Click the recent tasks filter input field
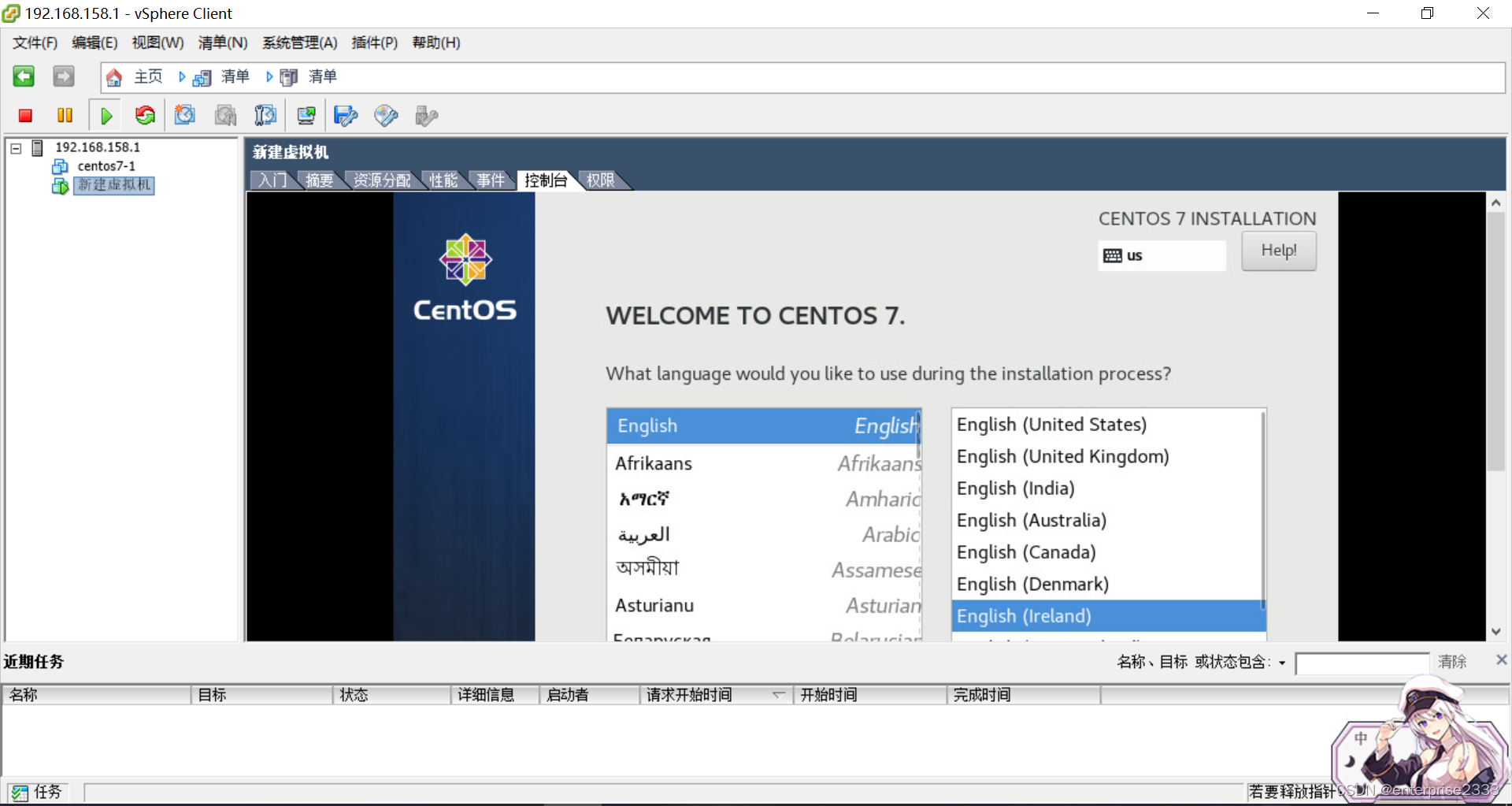Viewport: 1512px width, 806px height. tap(1362, 663)
